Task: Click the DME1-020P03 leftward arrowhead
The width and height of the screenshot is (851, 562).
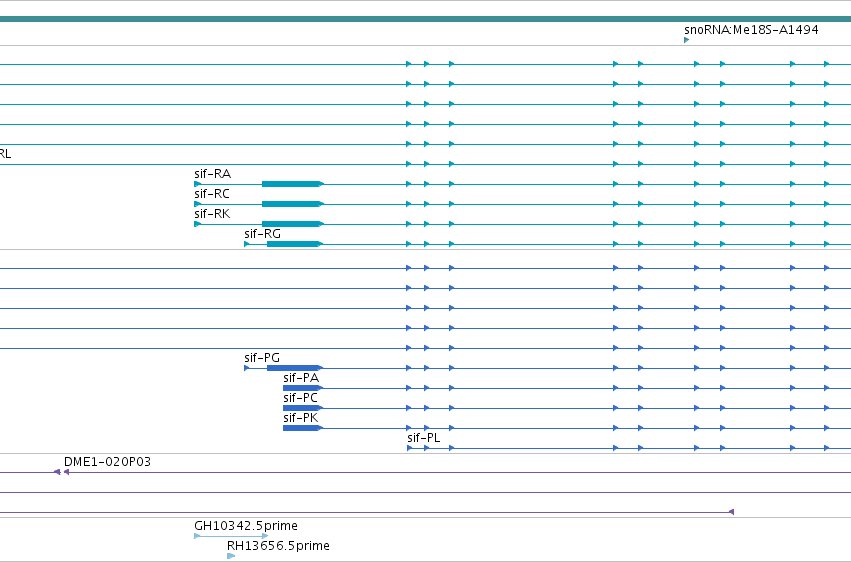Action: (66, 472)
